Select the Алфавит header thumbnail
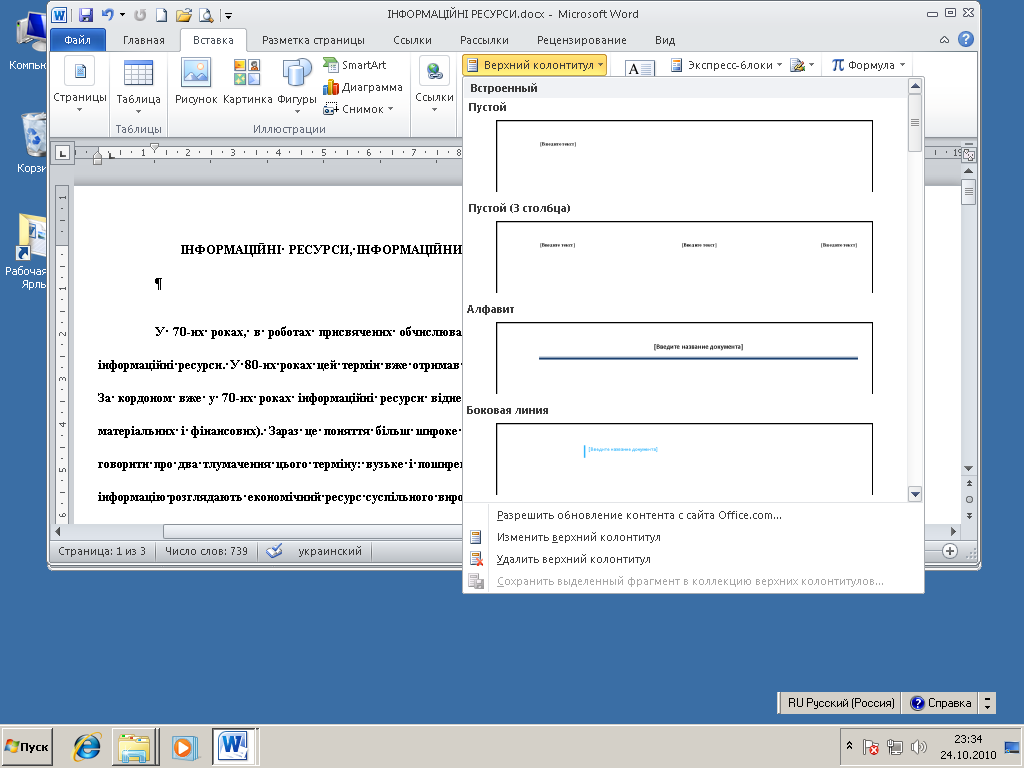1024x768 pixels. tap(684, 358)
